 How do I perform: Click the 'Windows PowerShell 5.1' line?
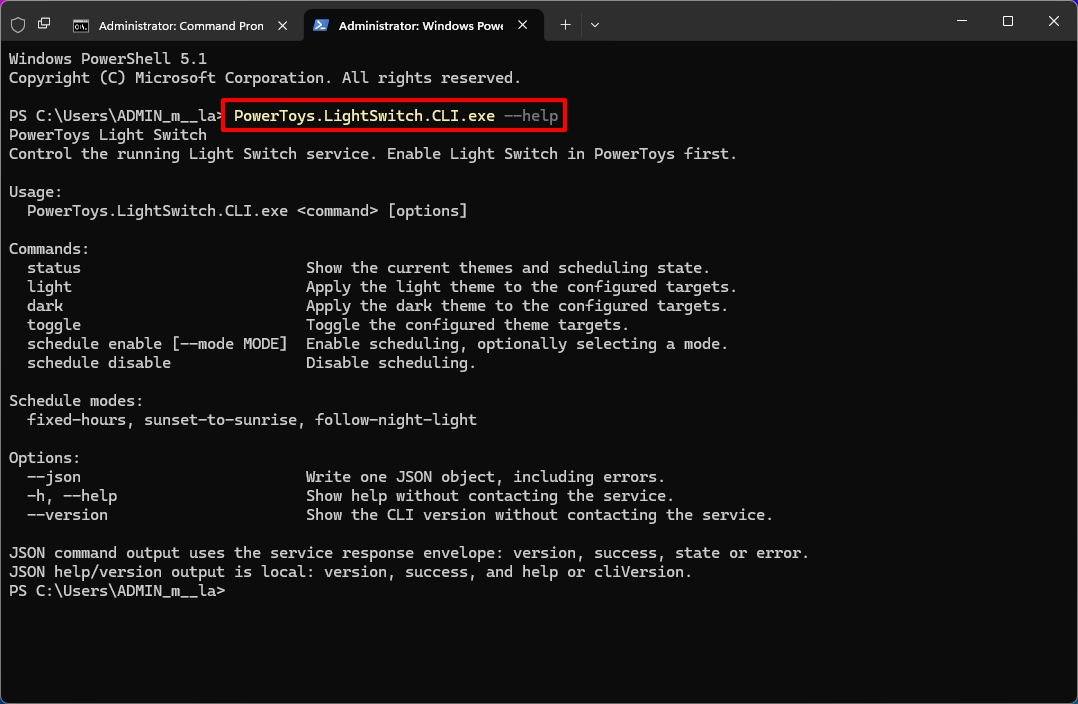108,59
